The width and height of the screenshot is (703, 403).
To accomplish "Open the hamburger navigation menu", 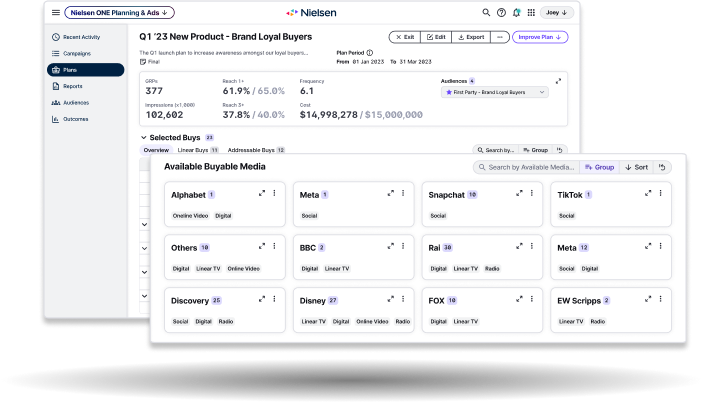I will click(x=55, y=13).
